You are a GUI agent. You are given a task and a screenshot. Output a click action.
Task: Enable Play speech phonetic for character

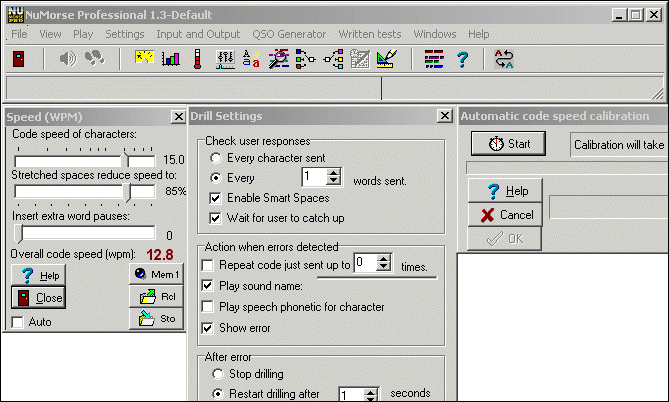click(x=208, y=306)
